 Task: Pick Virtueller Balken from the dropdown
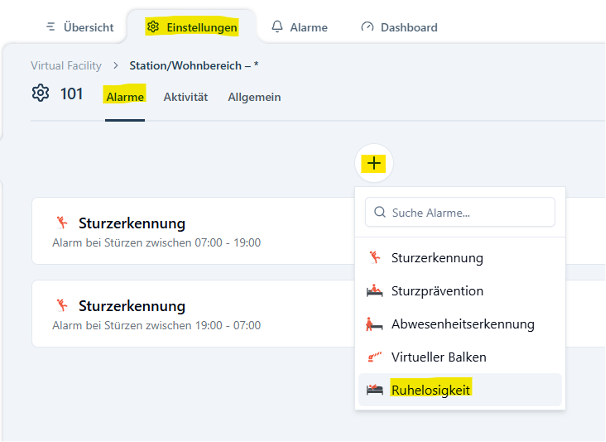pyautogui.click(x=439, y=357)
